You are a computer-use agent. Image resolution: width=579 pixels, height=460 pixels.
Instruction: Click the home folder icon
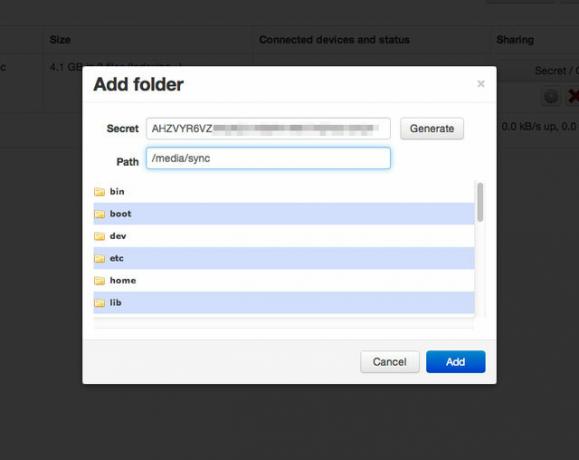99,281
